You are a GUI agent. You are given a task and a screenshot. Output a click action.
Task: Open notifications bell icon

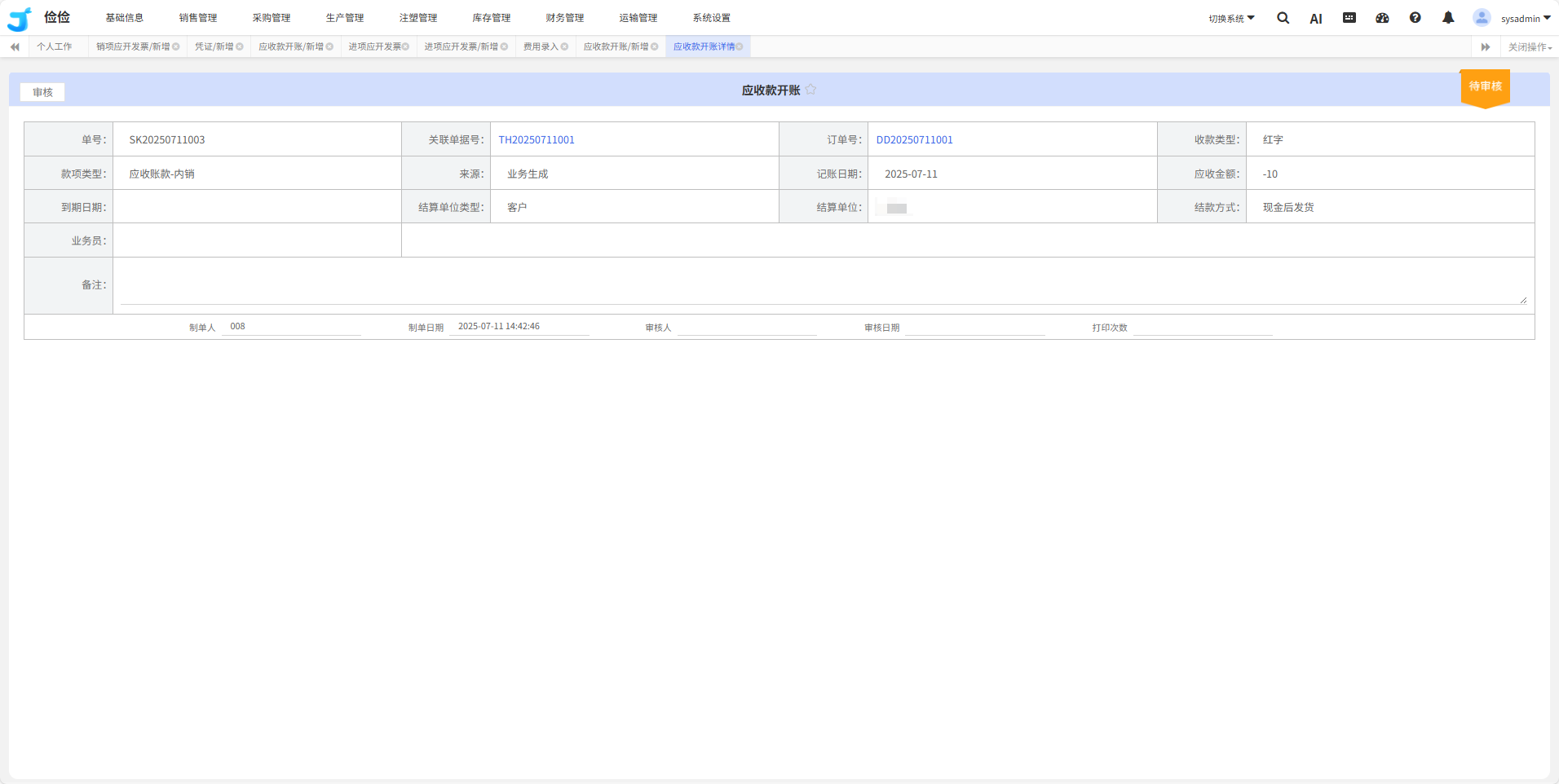[1448, 18]
